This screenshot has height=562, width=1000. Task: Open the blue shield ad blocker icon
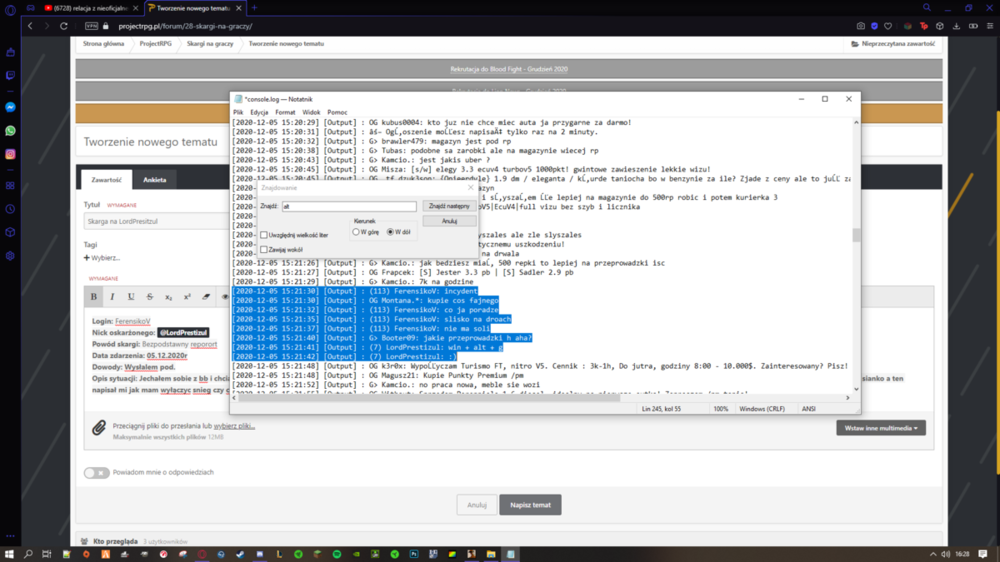tap(874, 26)
